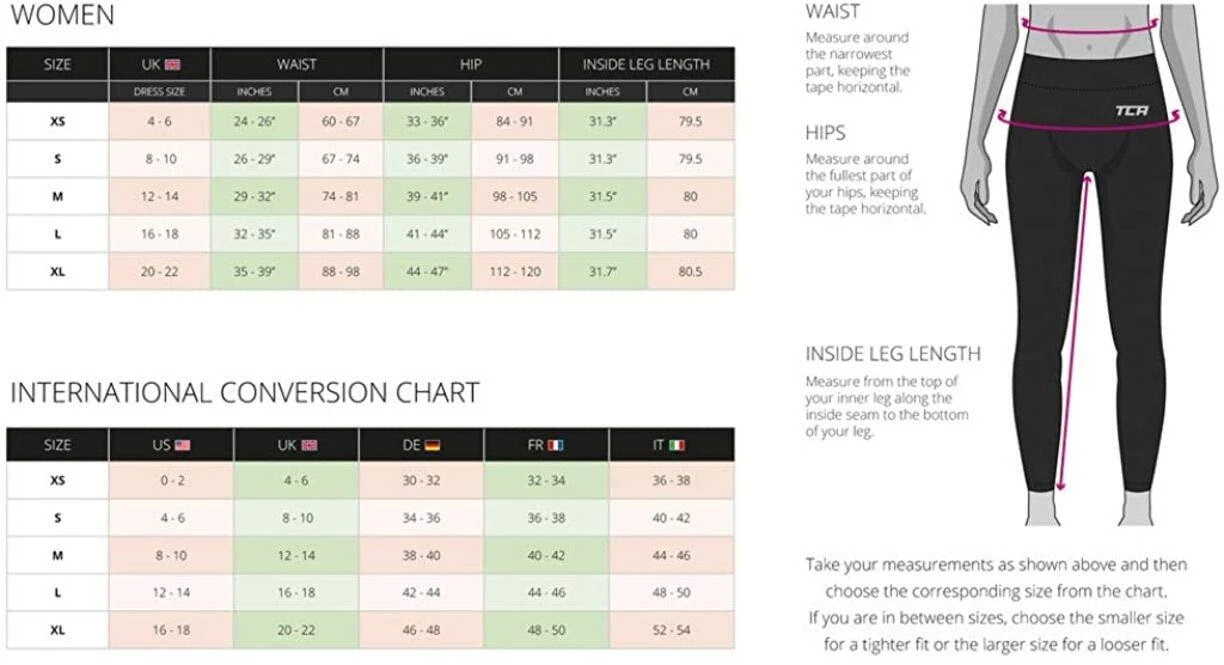Click the French flag next to FR
This screenshot has height=665, width=1224.
(557, 445)
